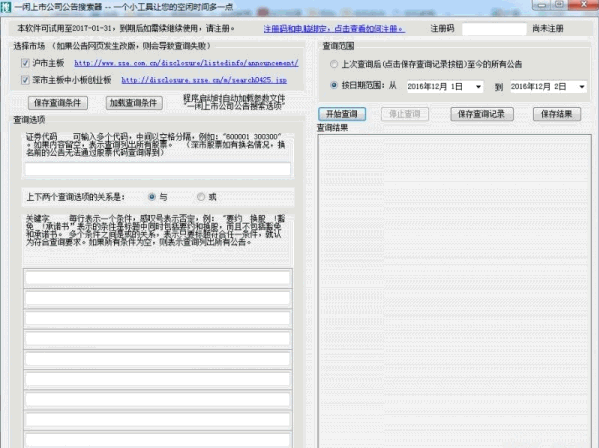Click inside the 查询结果 results list
Screen dimensions: 599x448
click(455, 290)
